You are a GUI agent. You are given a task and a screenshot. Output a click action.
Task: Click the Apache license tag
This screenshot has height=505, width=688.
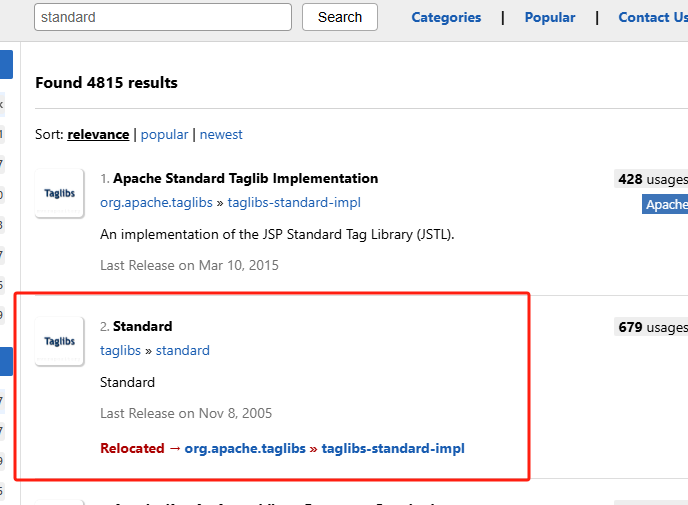point(665,204)
